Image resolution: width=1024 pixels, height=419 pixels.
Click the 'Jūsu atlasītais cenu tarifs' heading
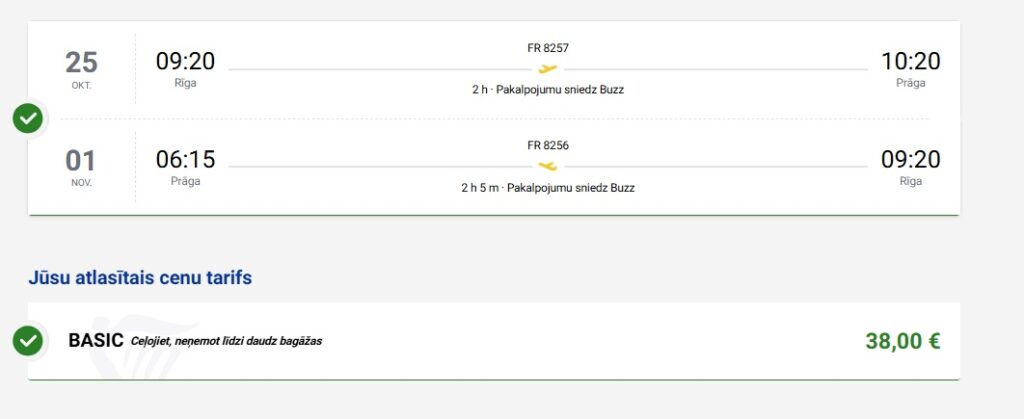coord(140,278)
